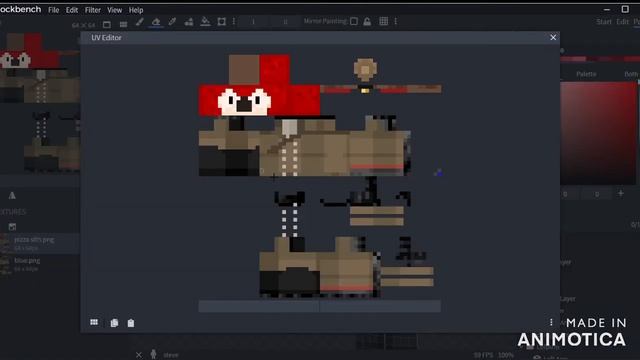Close the UV Editor dialog
Image resolution: width=640 pixels, height=360 pixels.
[553, 38]
